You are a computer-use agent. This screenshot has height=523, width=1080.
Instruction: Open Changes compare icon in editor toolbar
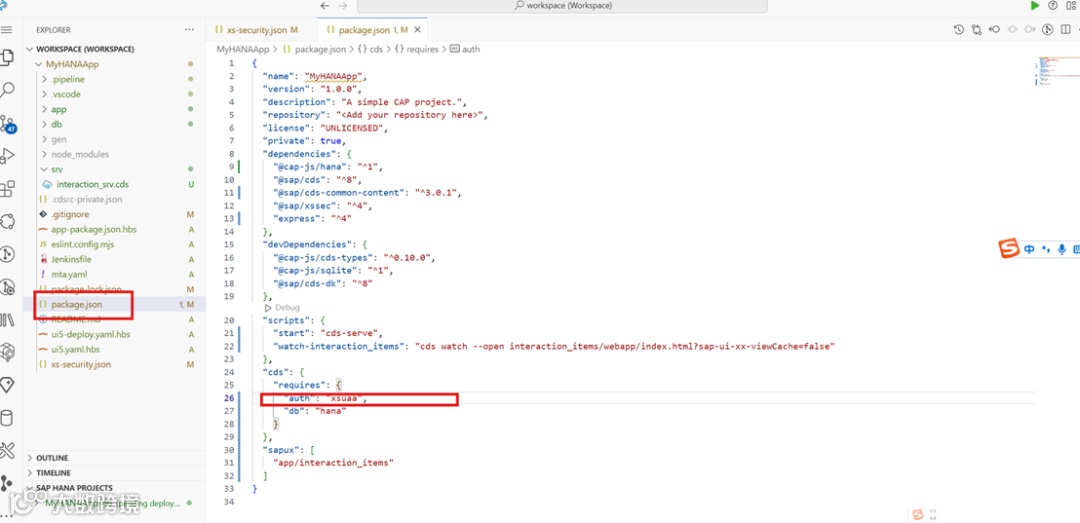click(977, 30)
